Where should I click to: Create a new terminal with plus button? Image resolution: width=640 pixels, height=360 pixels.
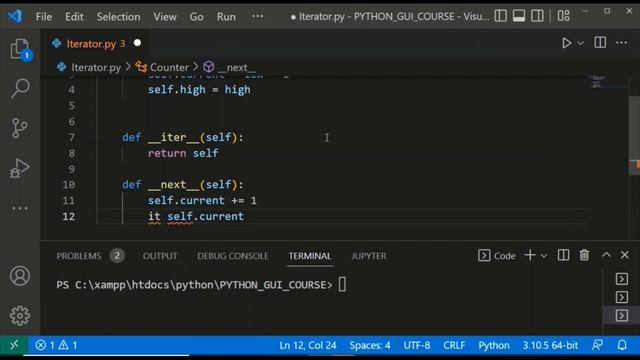click(530, 255)
